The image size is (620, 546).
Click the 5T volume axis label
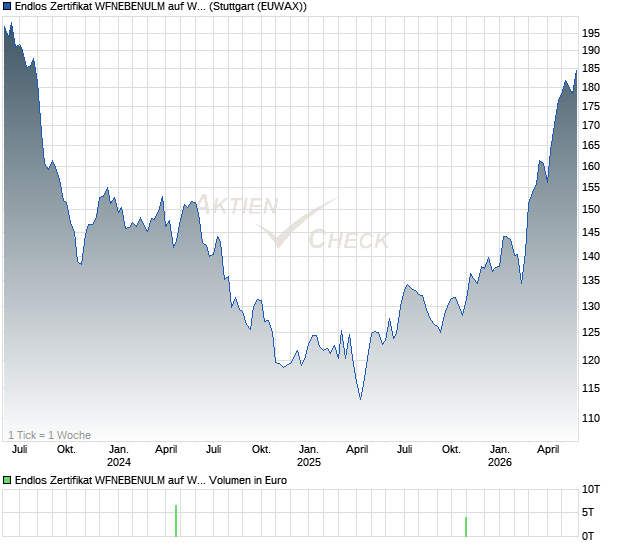[x=588, y=512]
